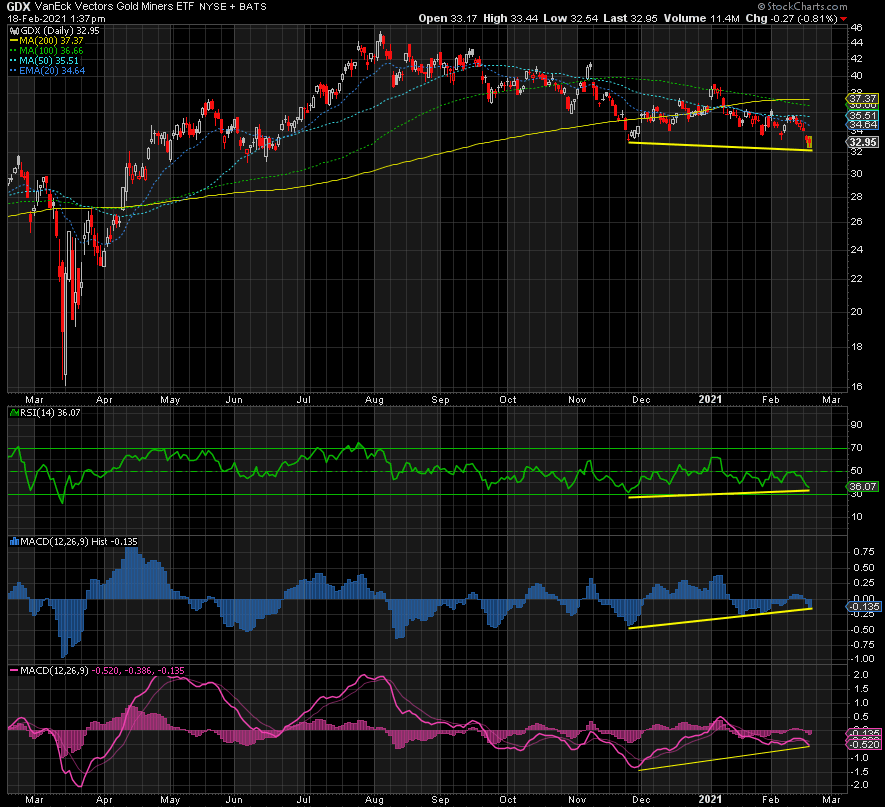885x807 pixels.
Task: Select the cyan MA(50) legend line marker
Action: (14, 61)
